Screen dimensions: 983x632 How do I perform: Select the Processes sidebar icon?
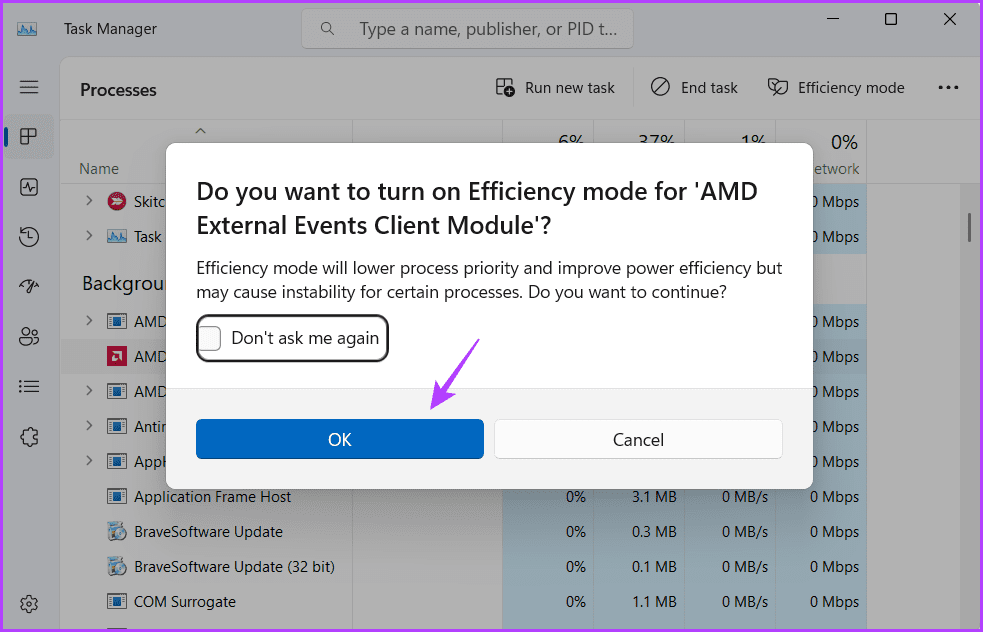(x=29, y=137)
